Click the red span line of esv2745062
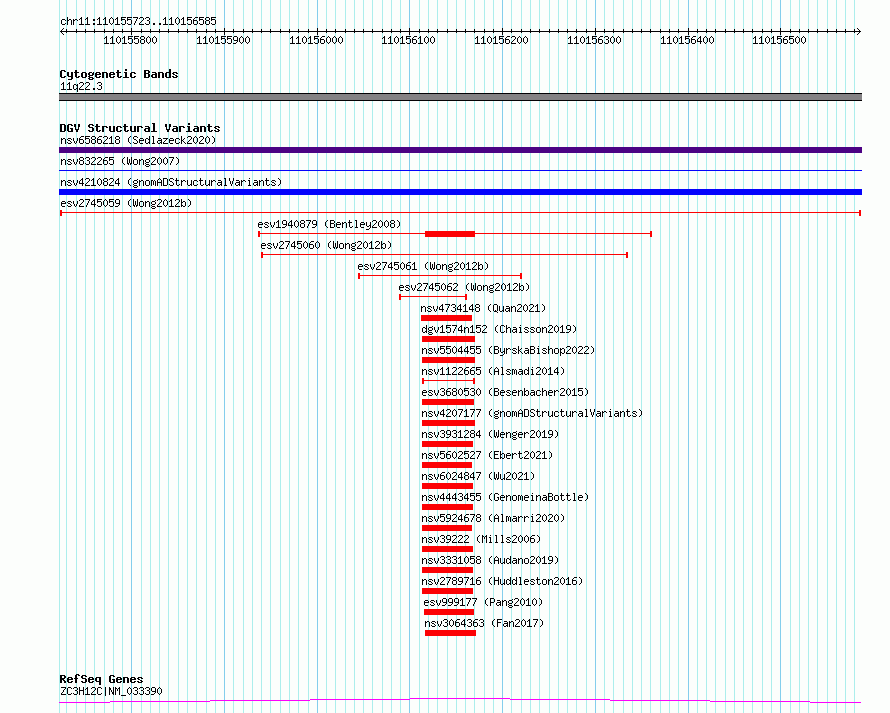890x713 pixels. (433, 297)
